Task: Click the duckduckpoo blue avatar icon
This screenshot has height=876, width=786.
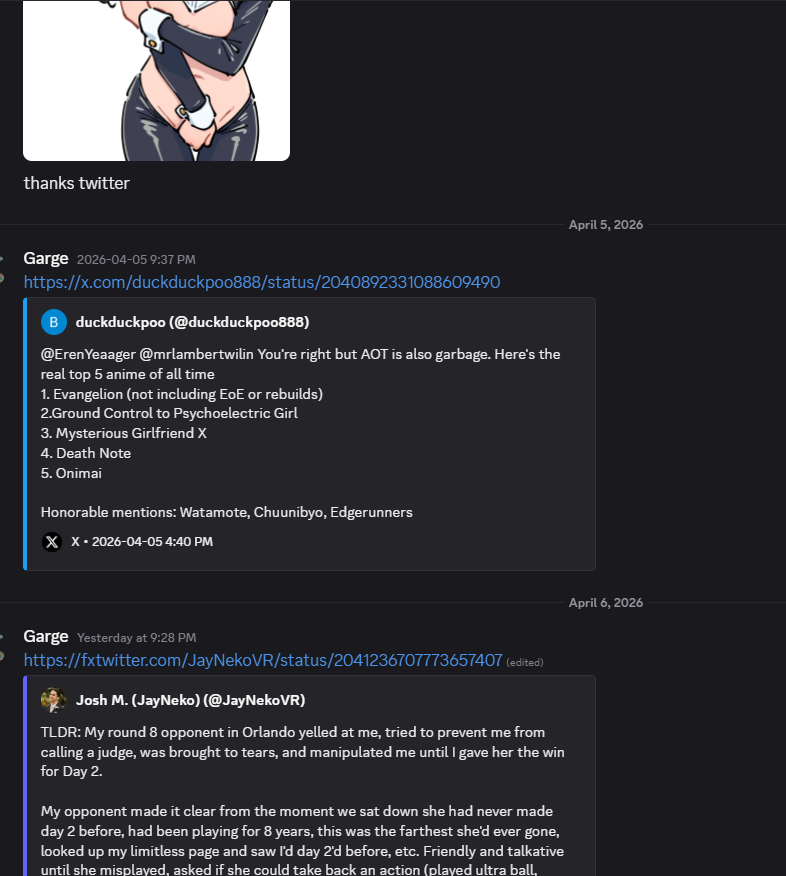Action: click(54, 322)
